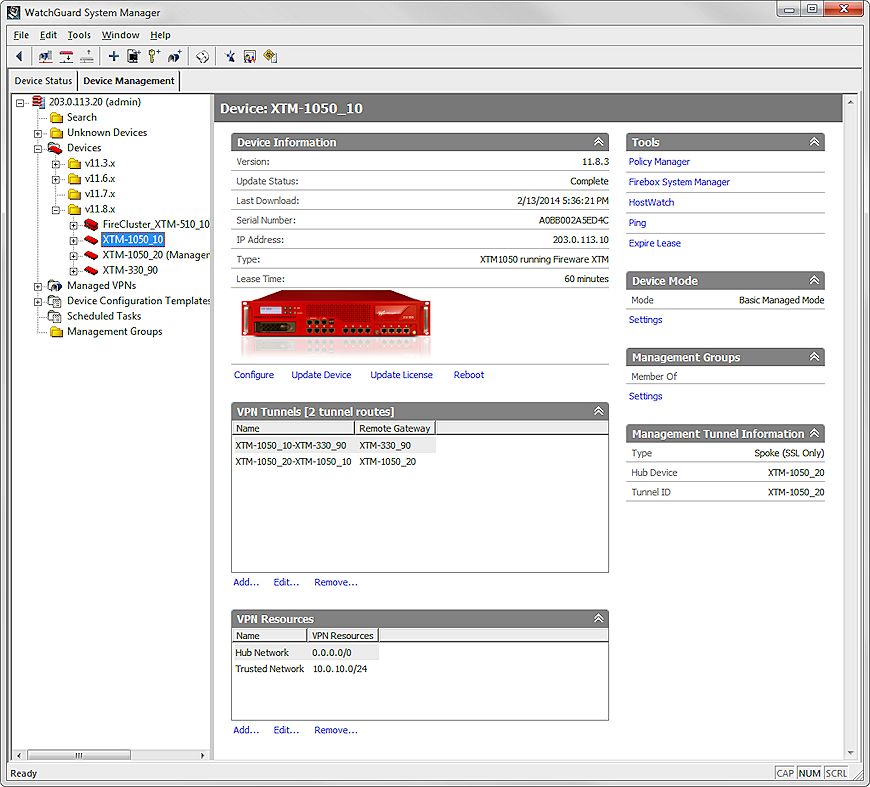This screenshot has width=870, height=787.
Task: Click the Expire Lease link
Action: [654, 243]
